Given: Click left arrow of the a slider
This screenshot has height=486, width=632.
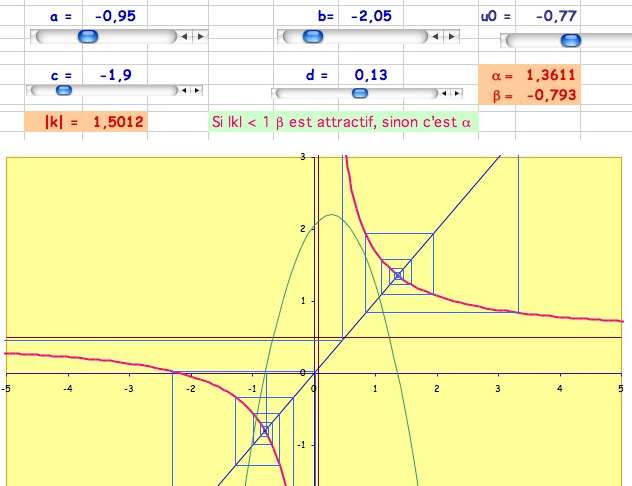Looking at the screenshot, I should click(184, 37).
